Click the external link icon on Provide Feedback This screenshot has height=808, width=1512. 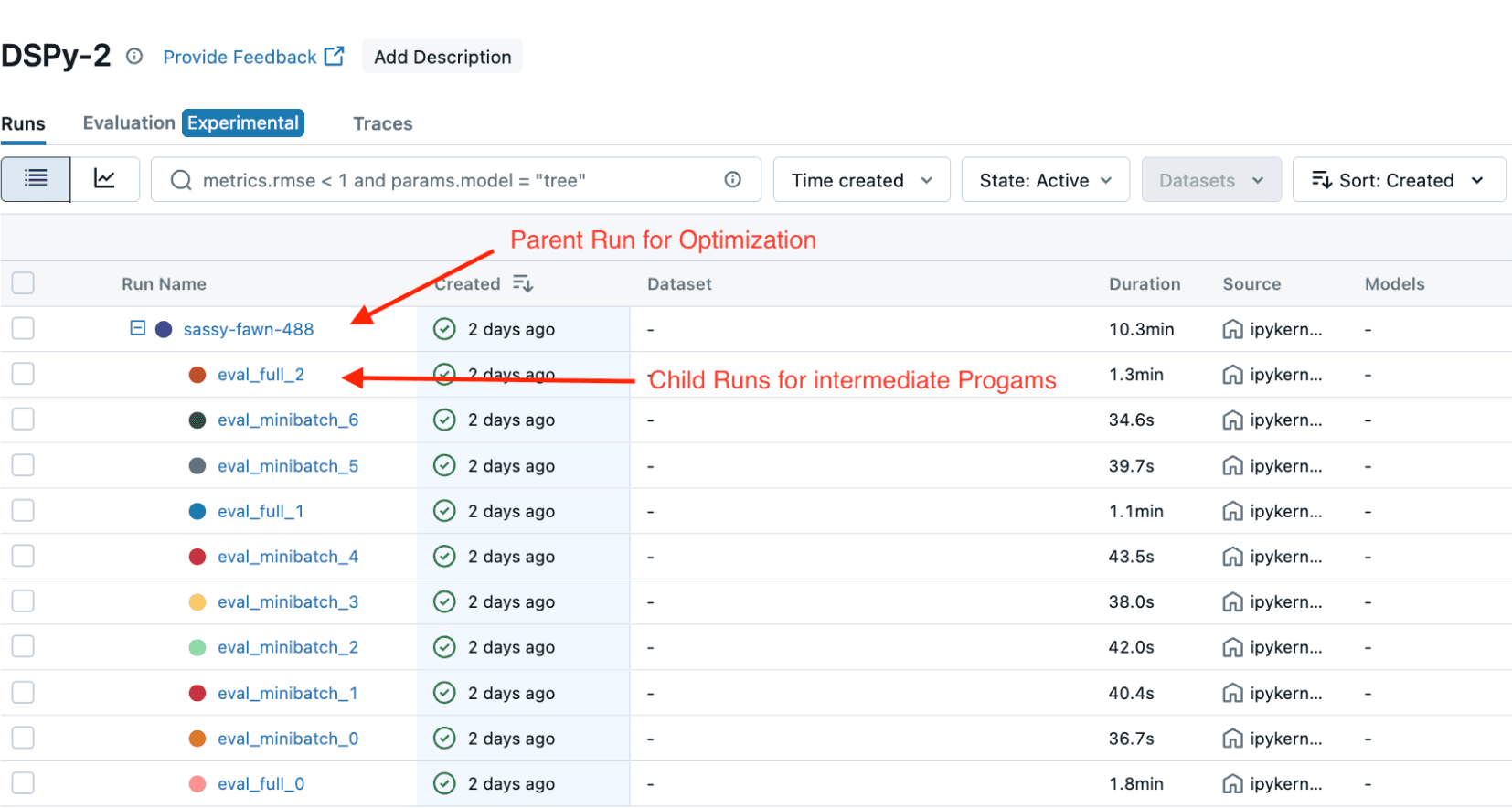(335, 57)
